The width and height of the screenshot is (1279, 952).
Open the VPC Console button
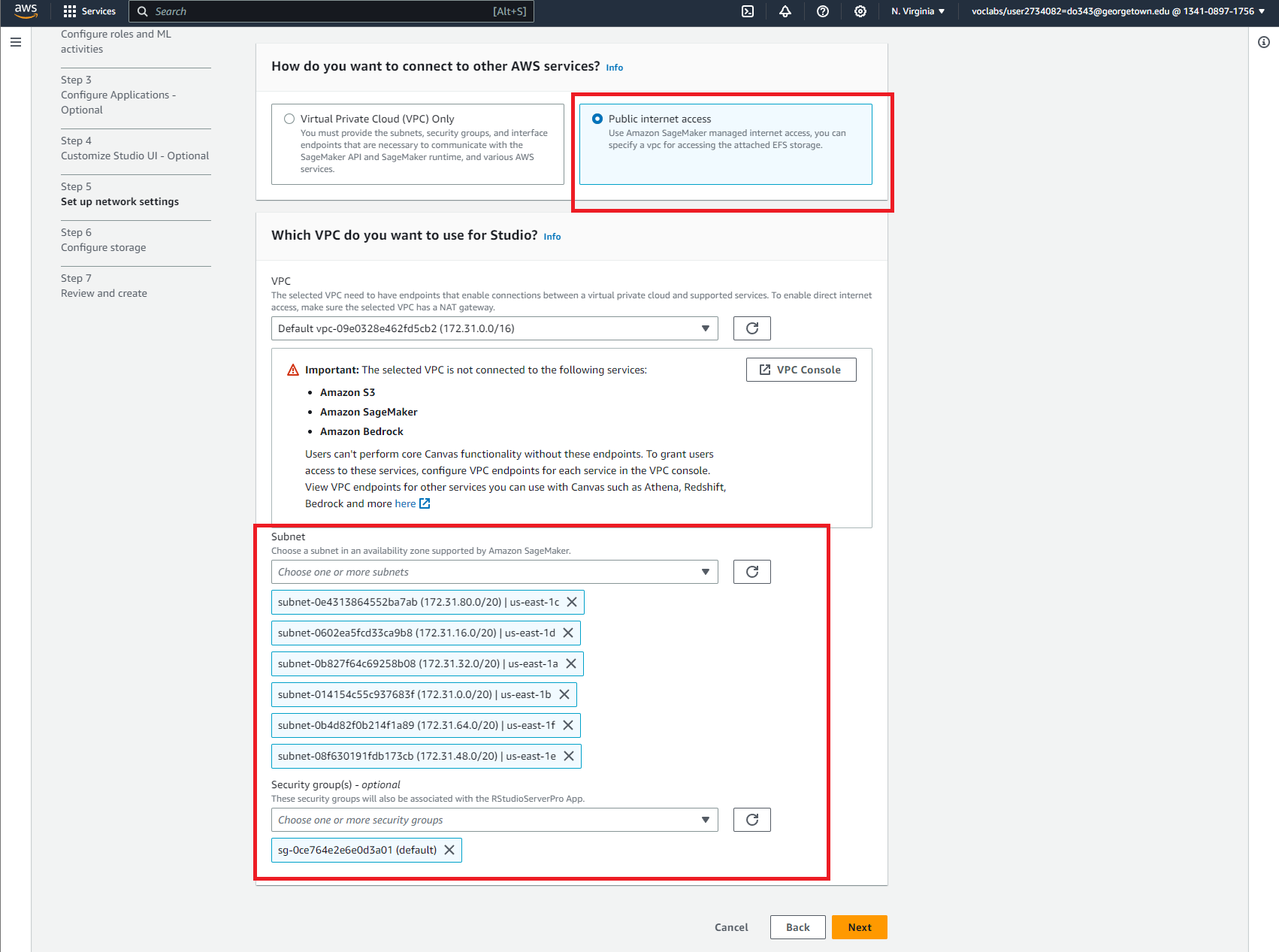coord(801,370)
